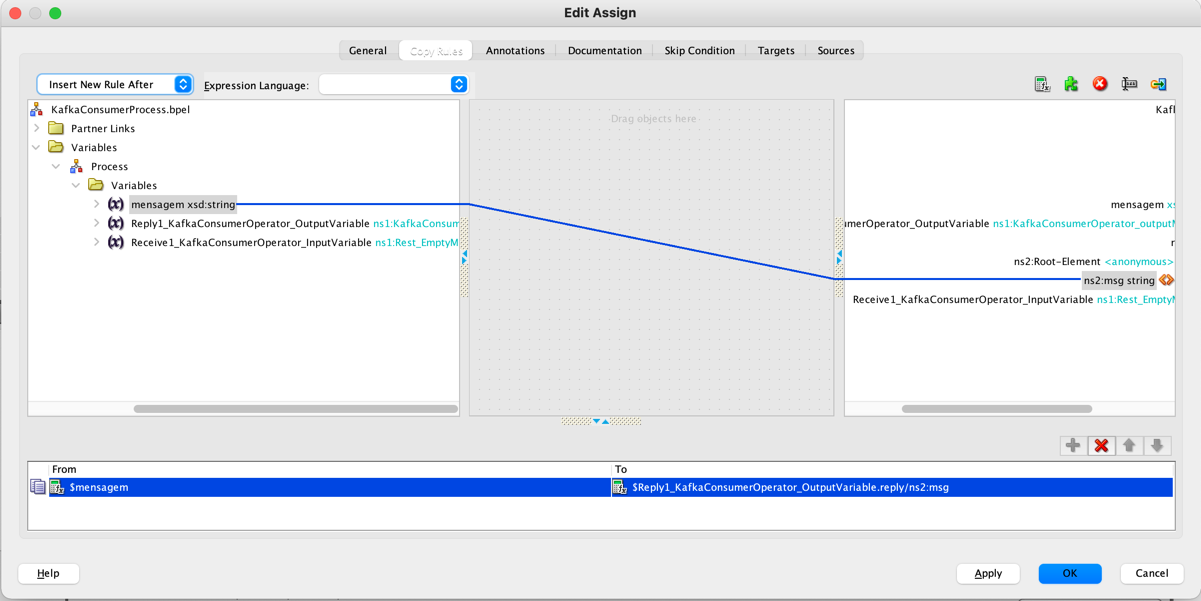Image resolution: width=1201 pixels, height=601 pixels.
Task: Click the orange element icon beside ns2:msg
Action: click(x=1166, y=280)
